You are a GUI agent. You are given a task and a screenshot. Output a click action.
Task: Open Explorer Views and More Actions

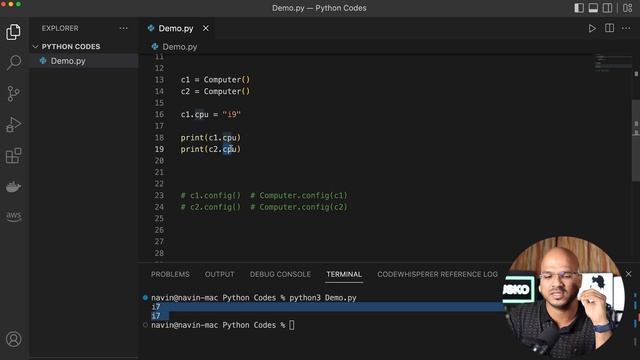click(123, 28)
